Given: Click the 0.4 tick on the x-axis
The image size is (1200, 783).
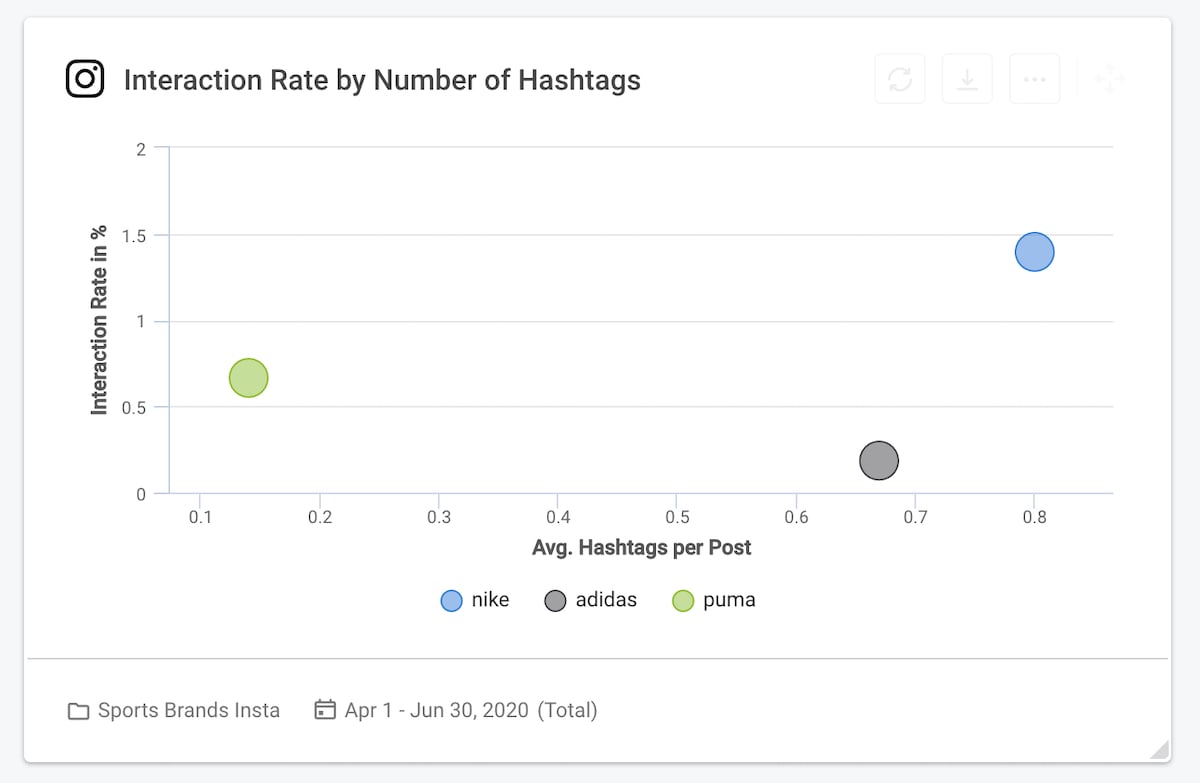Looking at the screenshot, I should 558,517.
